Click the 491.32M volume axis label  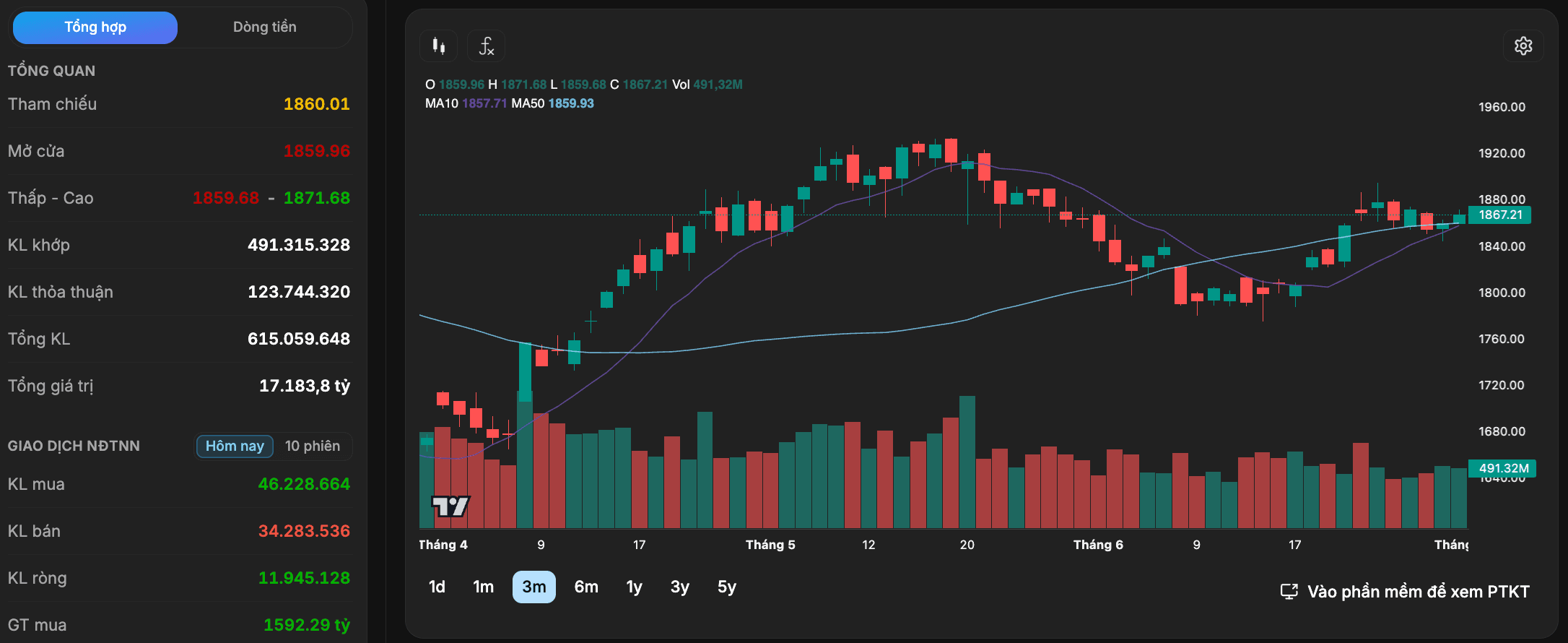pos(1504,468)
